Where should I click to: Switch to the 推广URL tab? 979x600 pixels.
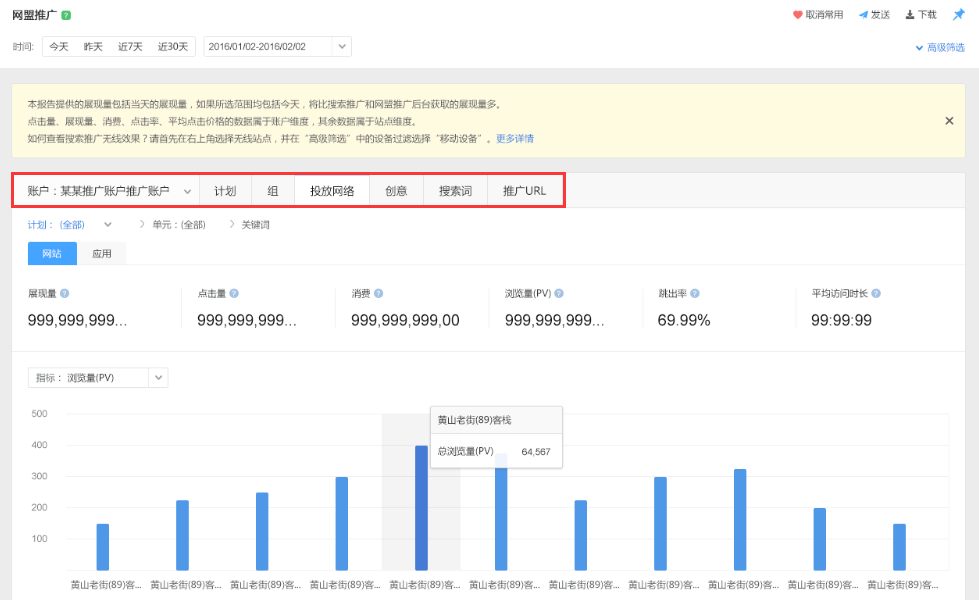tap(524, 191)
